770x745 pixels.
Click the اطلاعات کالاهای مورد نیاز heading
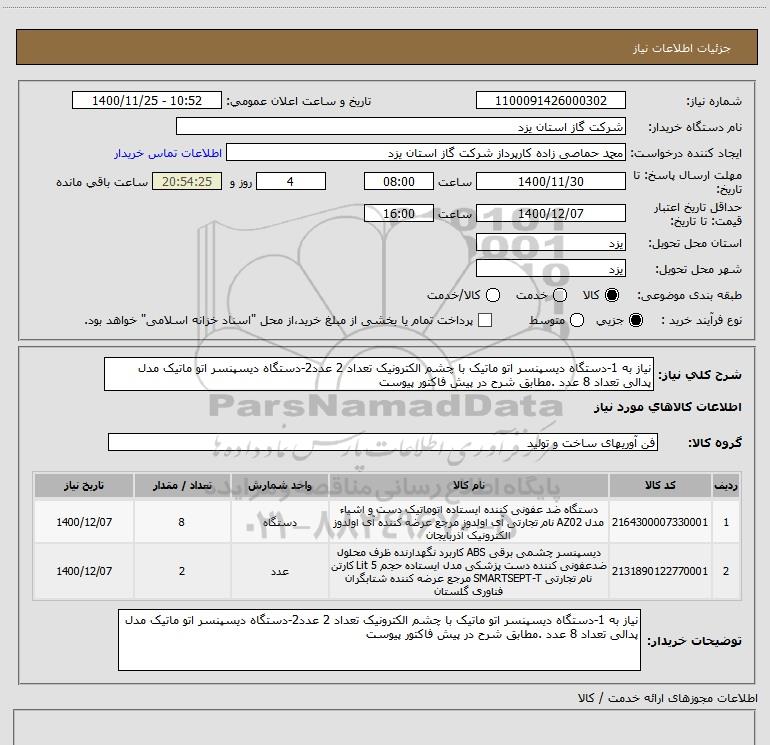(668, 407)
